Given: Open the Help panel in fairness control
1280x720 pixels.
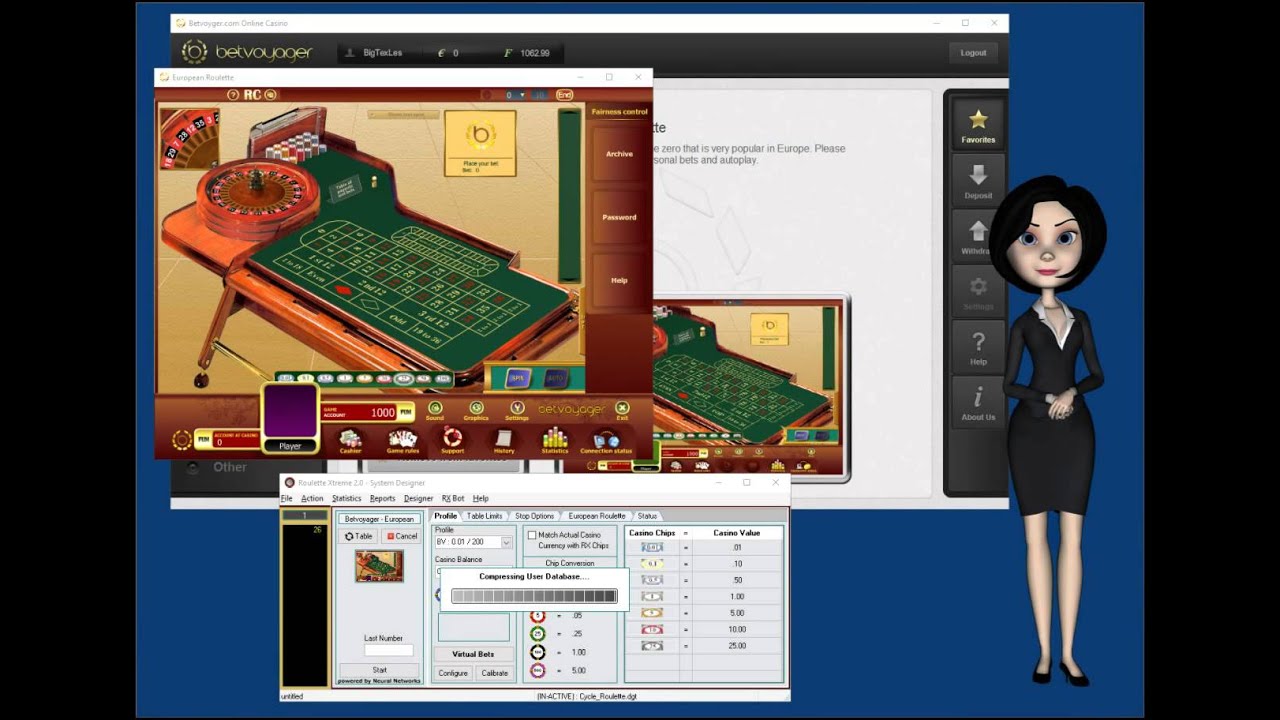Looking at the screenshot, I should [x=619, y=280].
